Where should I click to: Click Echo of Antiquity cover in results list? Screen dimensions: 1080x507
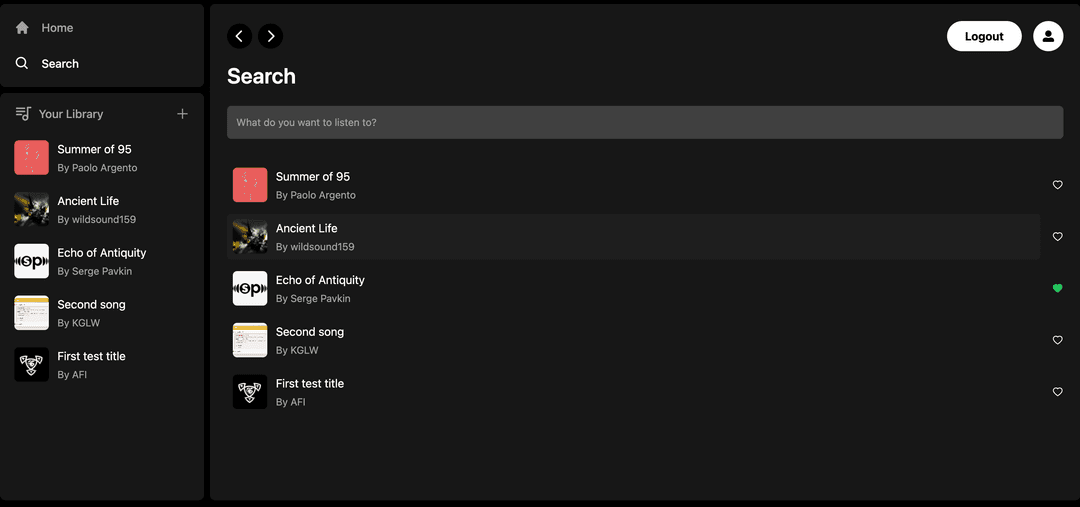tap(250, 288)
